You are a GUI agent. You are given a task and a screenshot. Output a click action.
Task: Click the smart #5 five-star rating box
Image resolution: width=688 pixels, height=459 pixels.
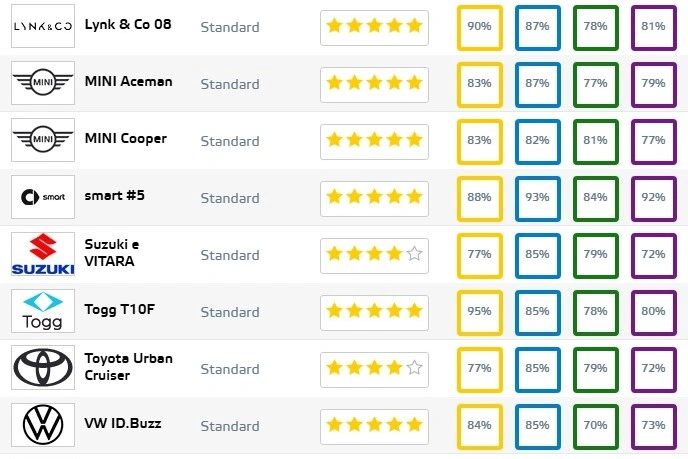(374, 199)
